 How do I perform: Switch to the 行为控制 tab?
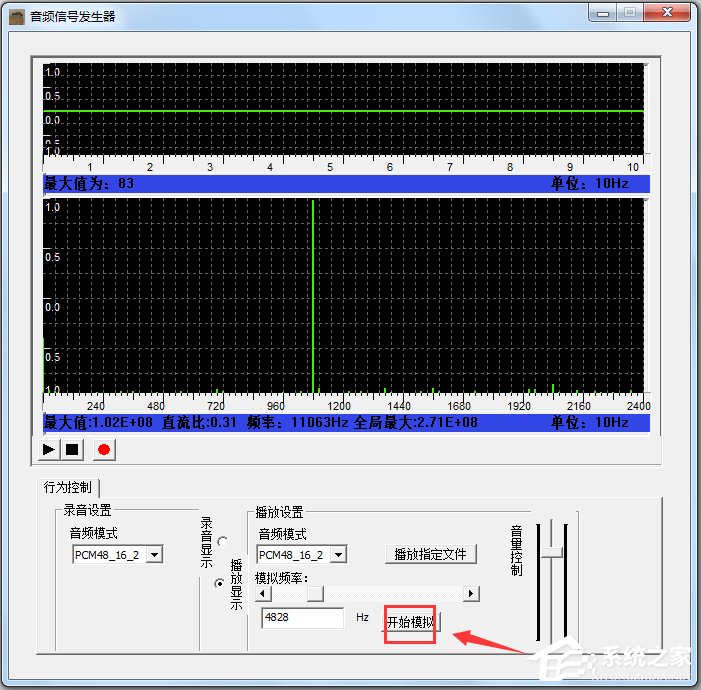point(68,487)
